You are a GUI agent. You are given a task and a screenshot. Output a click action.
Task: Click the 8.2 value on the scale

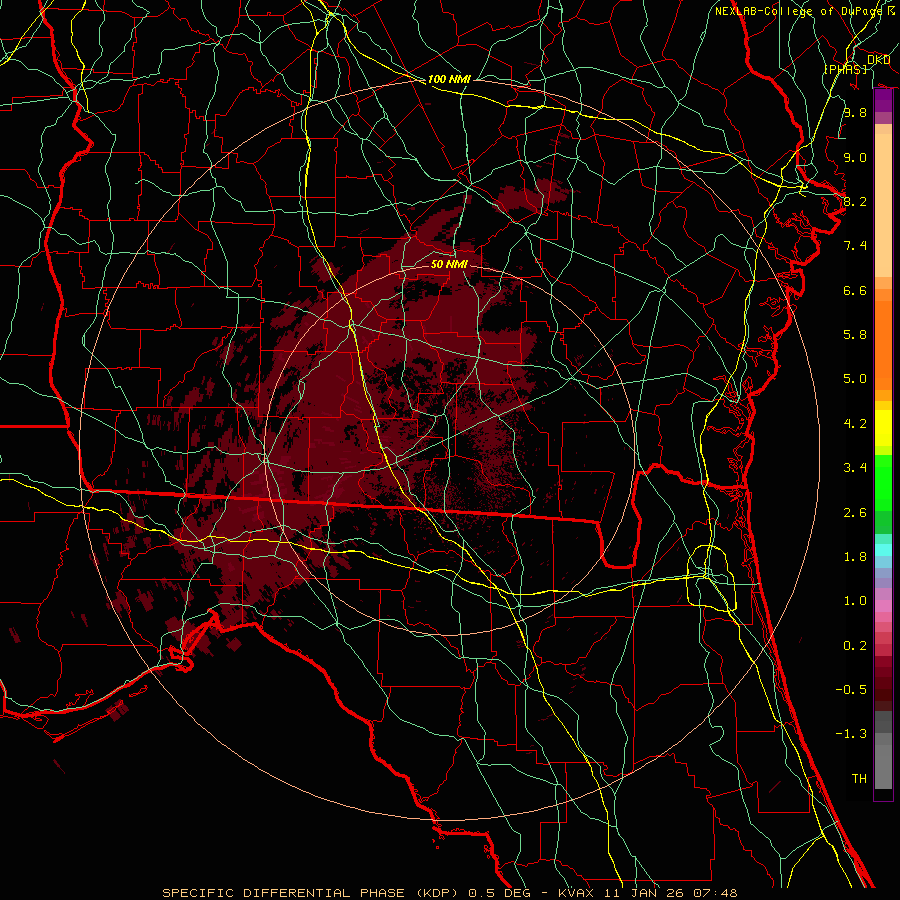pyautogui.click(x=855, y=201)
